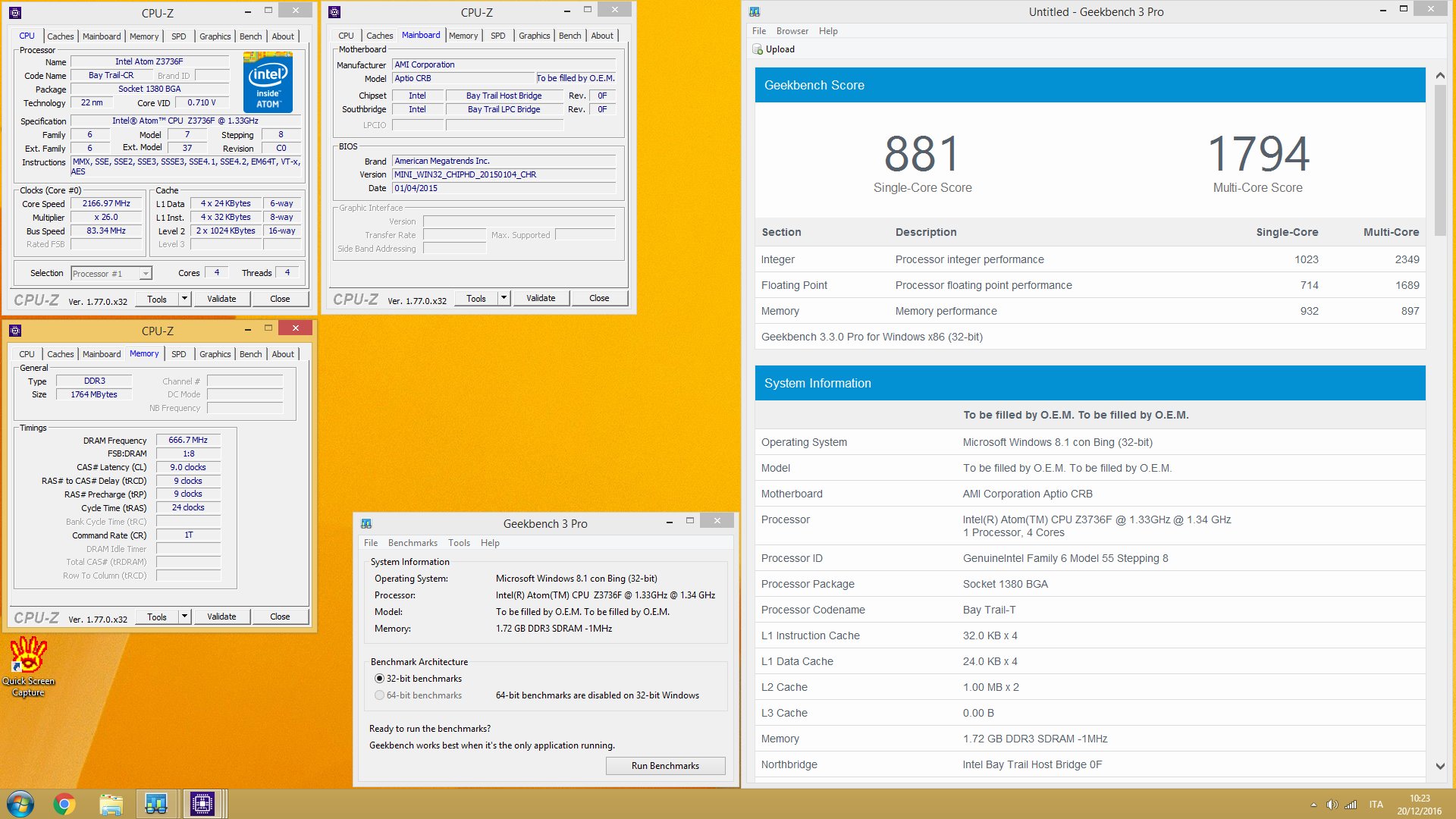
Task: Click the CPU-Z memory window title icon
Action: click(x=15, y=331)
